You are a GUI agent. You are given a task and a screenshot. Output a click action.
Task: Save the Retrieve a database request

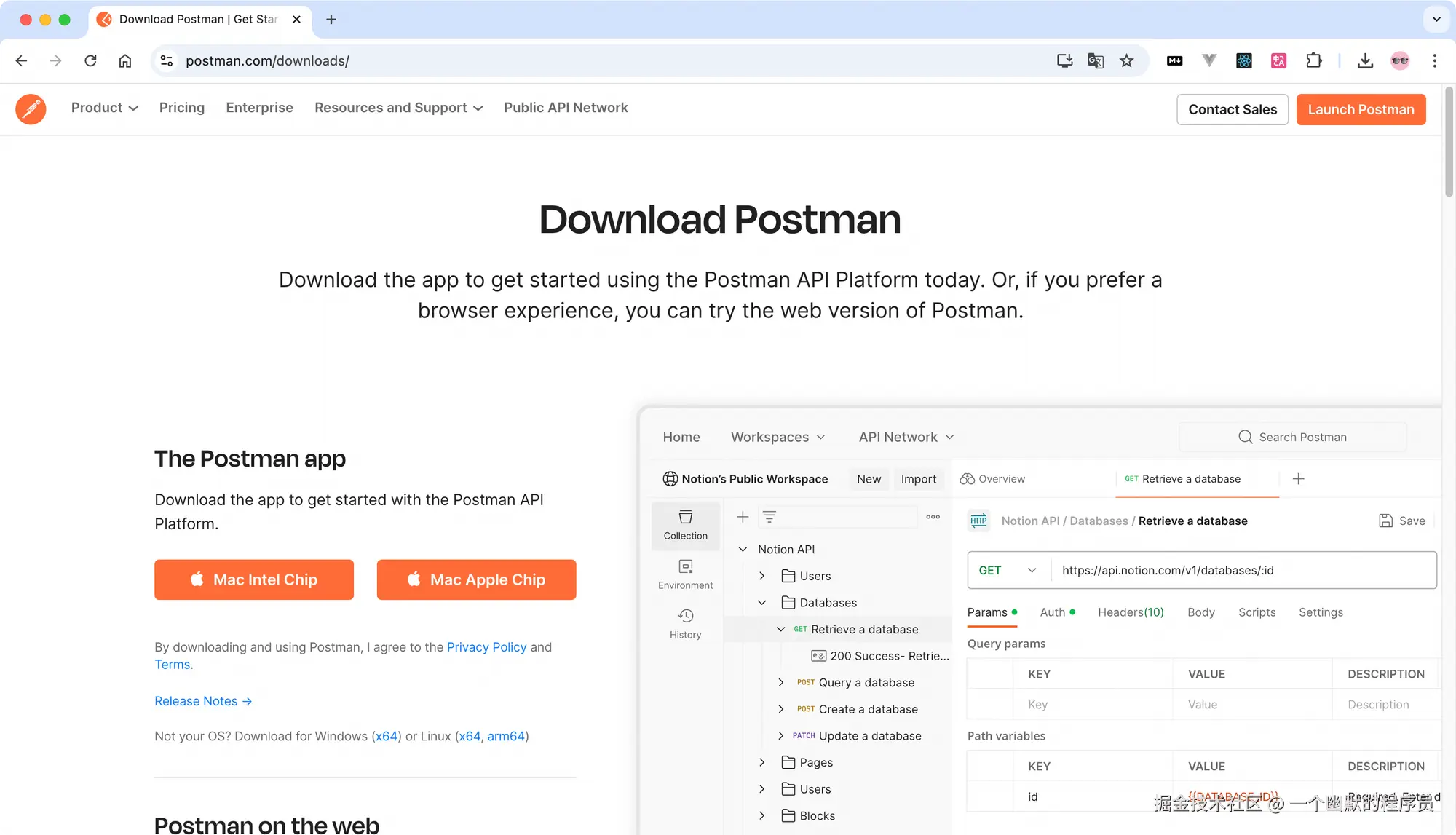(1401, 521)
